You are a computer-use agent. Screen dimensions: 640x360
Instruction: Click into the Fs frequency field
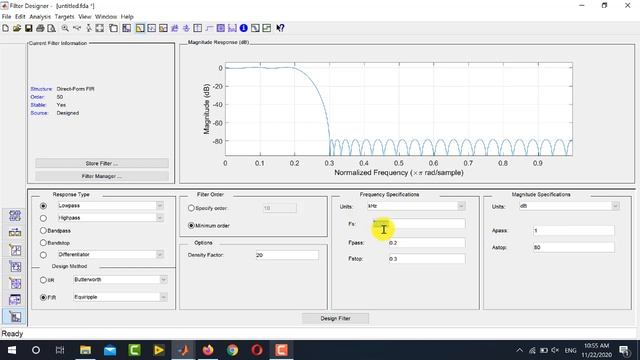[418, 224]
